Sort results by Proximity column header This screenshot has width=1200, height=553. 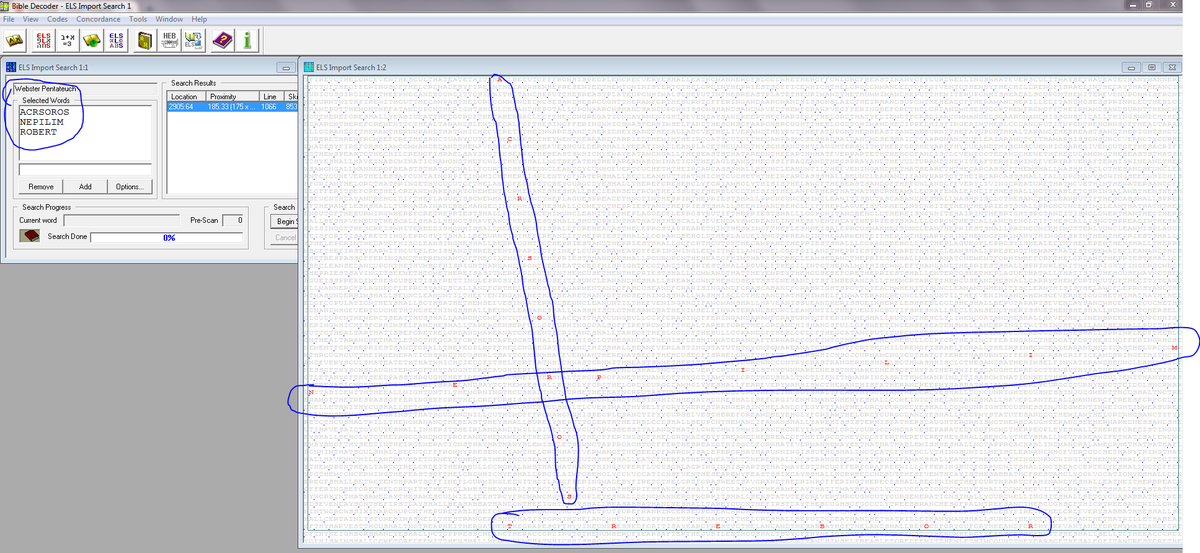(232, 96)
